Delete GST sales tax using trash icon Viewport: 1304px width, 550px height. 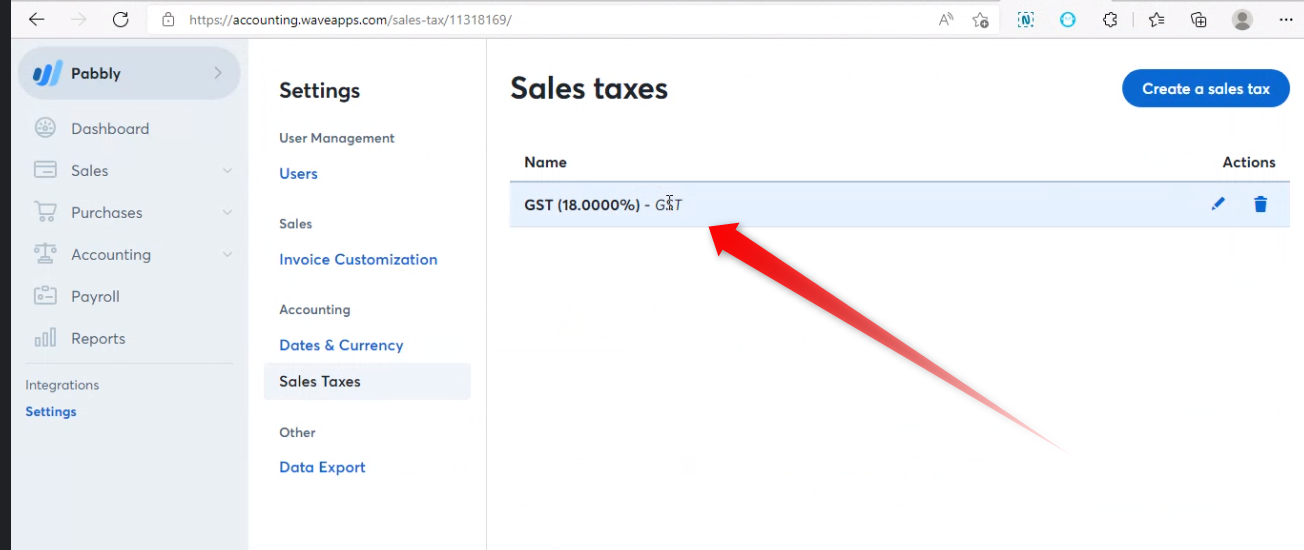1261,204
